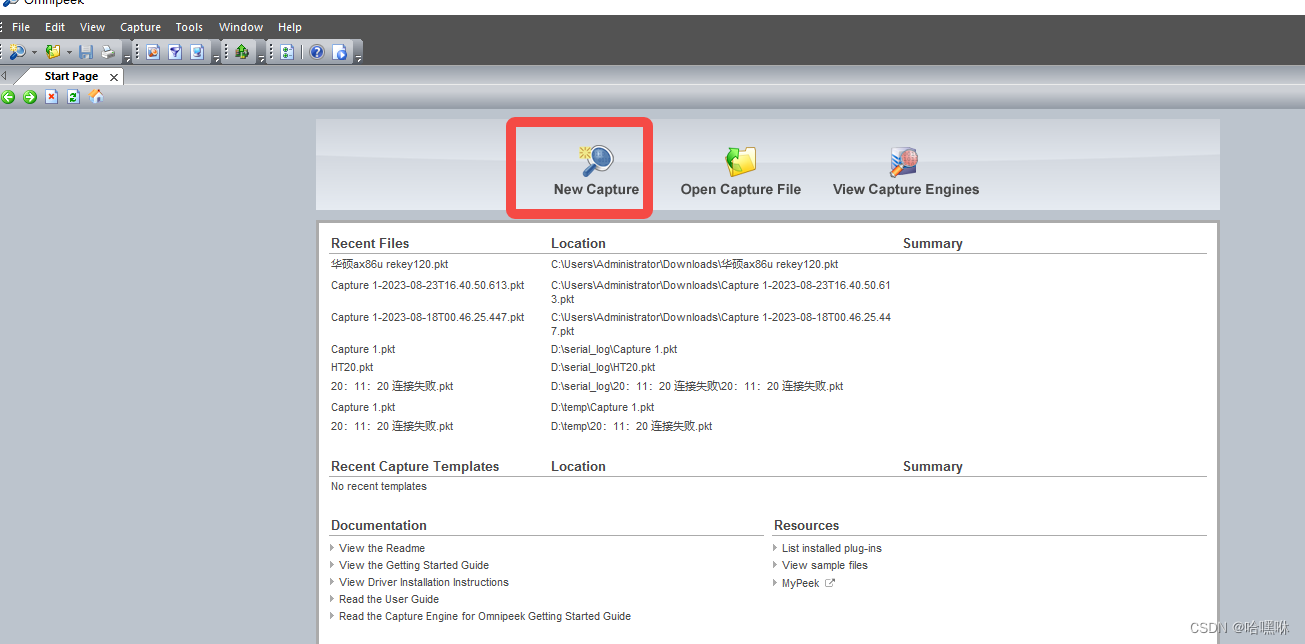This screenshot has width=1305, height=644.
Task: Open the Capture menu
Action: coord(140,27)
